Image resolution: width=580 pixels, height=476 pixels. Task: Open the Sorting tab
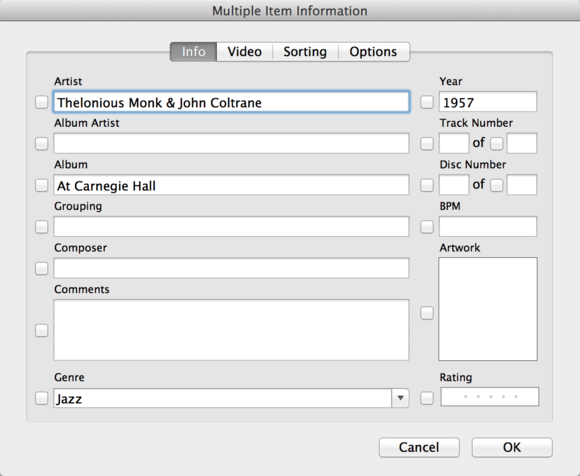(305, 52)
